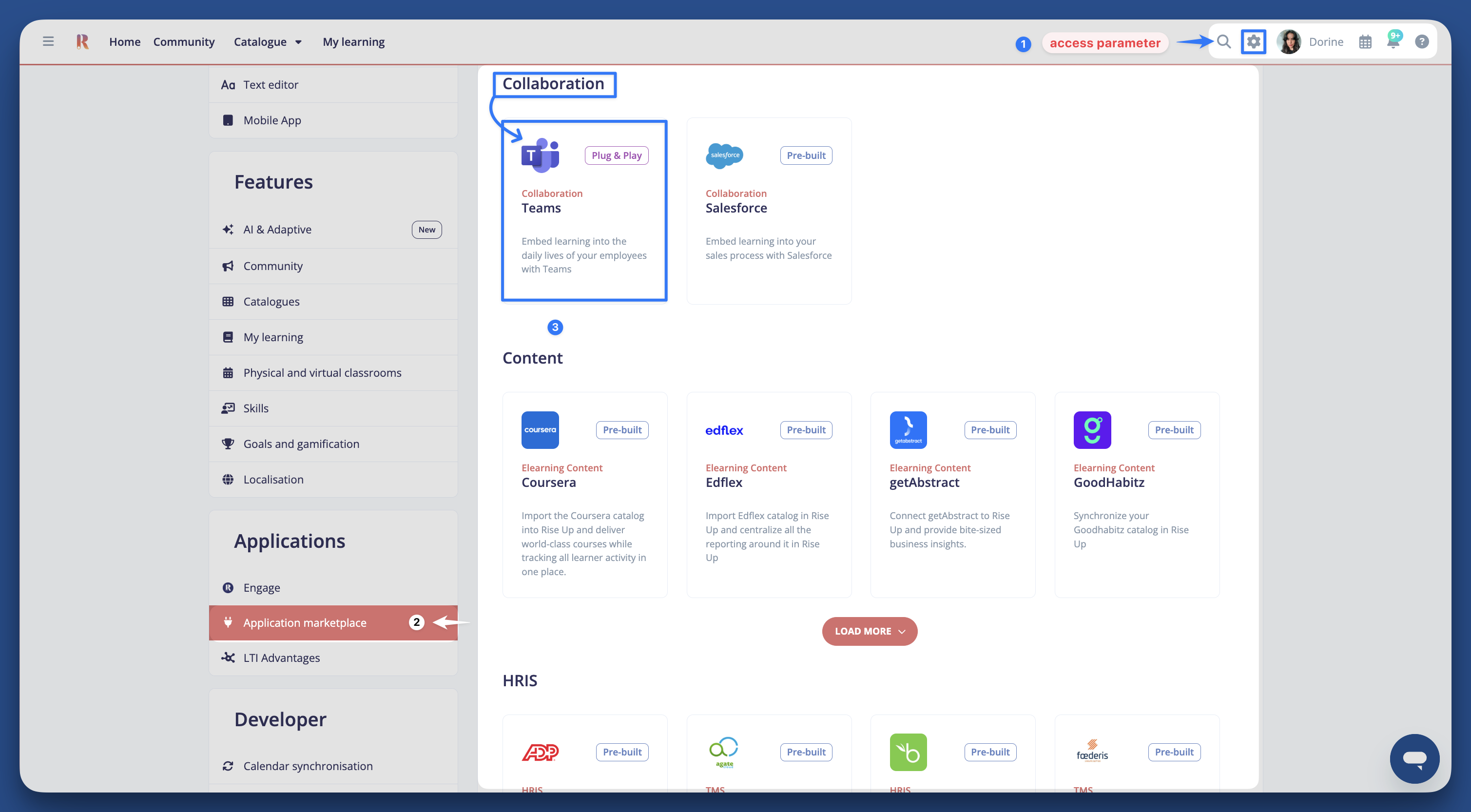Click the Rise Up logo
Image resolution: width=1471 pixels, height=812 pixels.
coord(82,41)
